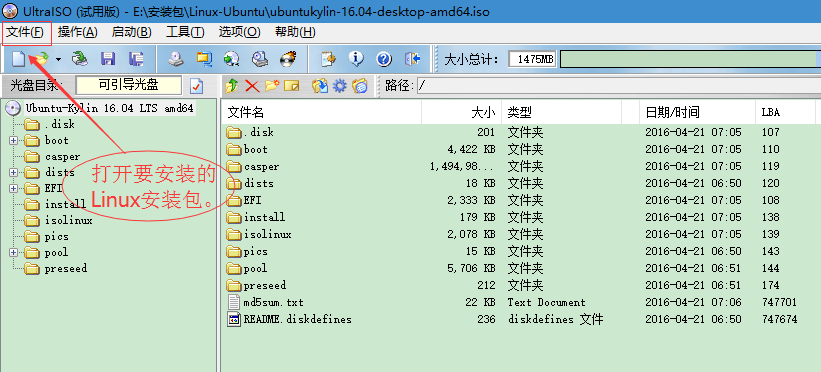This screenshot has height=372, width=821.
Task: Select Ubuntu-Kylin 16.04 LTS amd64 root node
Action: click(x=109, y=108)
